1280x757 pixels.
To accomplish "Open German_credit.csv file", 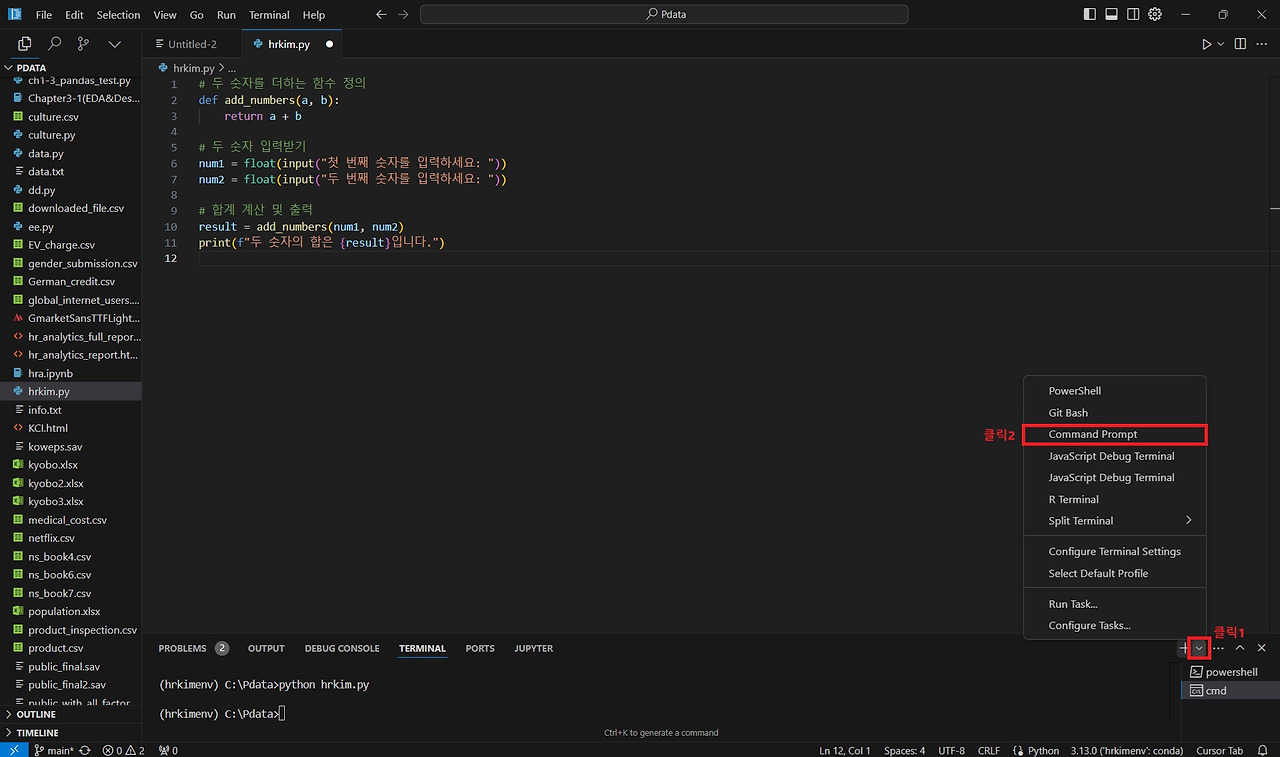I will coord(70,282).
